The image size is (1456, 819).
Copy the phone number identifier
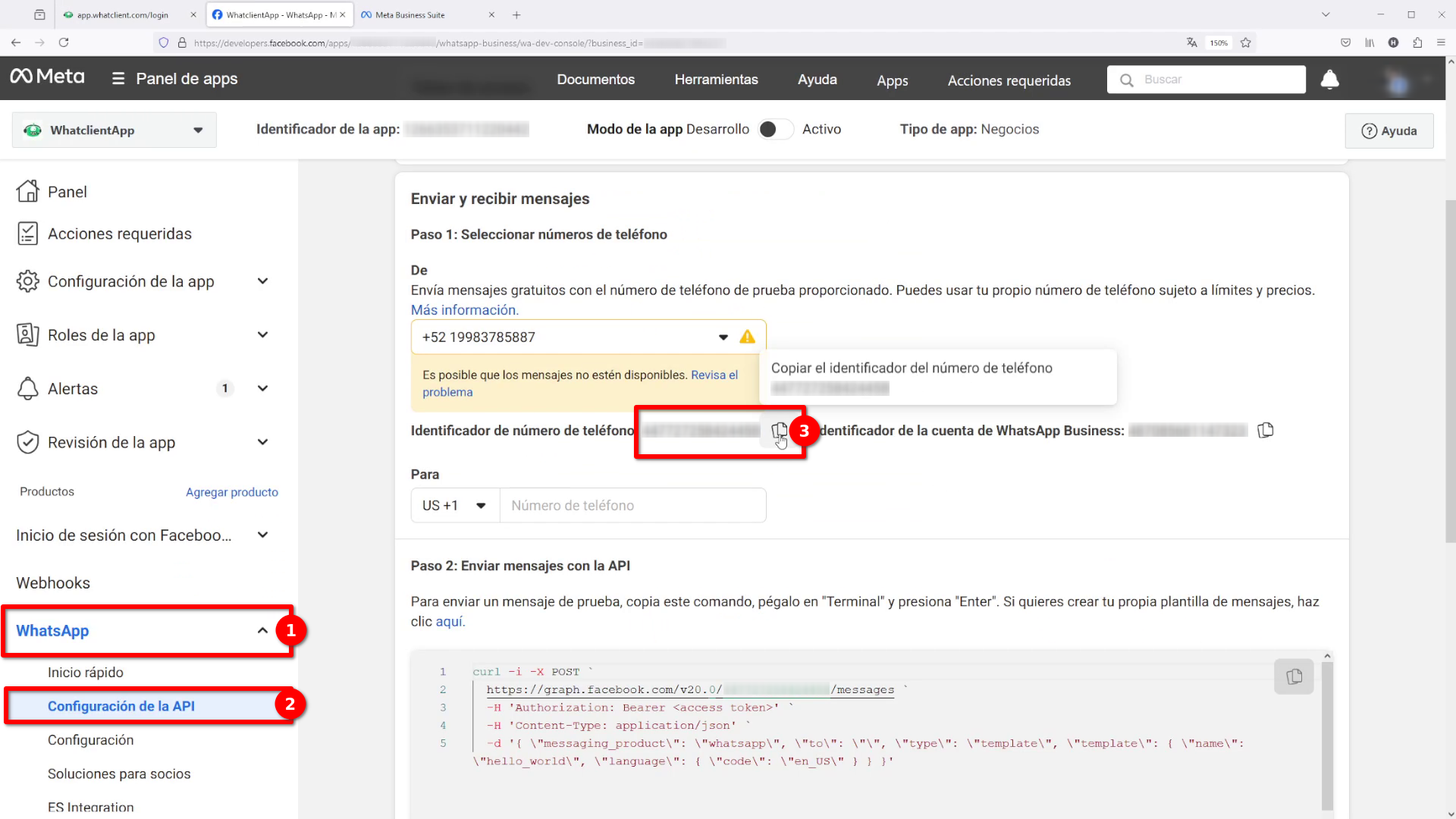779,431
